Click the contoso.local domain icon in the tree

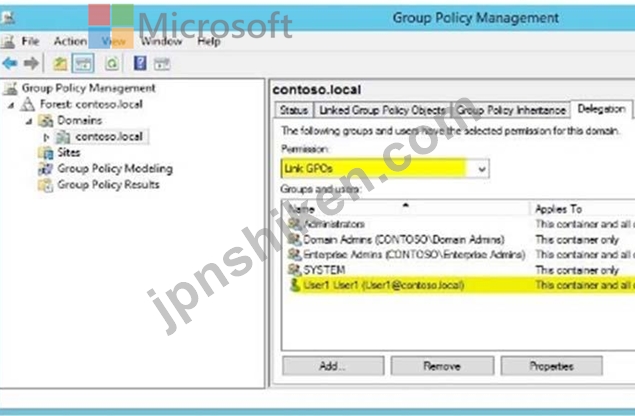[63, 137]
